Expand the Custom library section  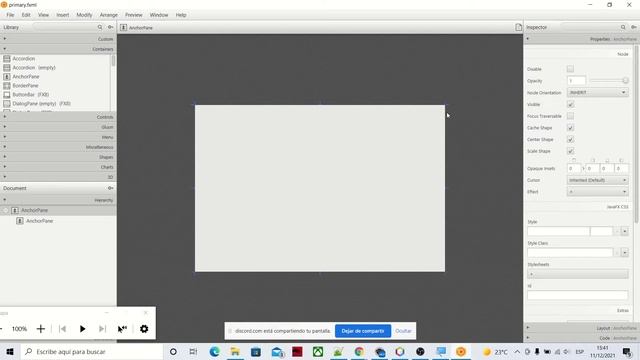[x=58, y=39]
